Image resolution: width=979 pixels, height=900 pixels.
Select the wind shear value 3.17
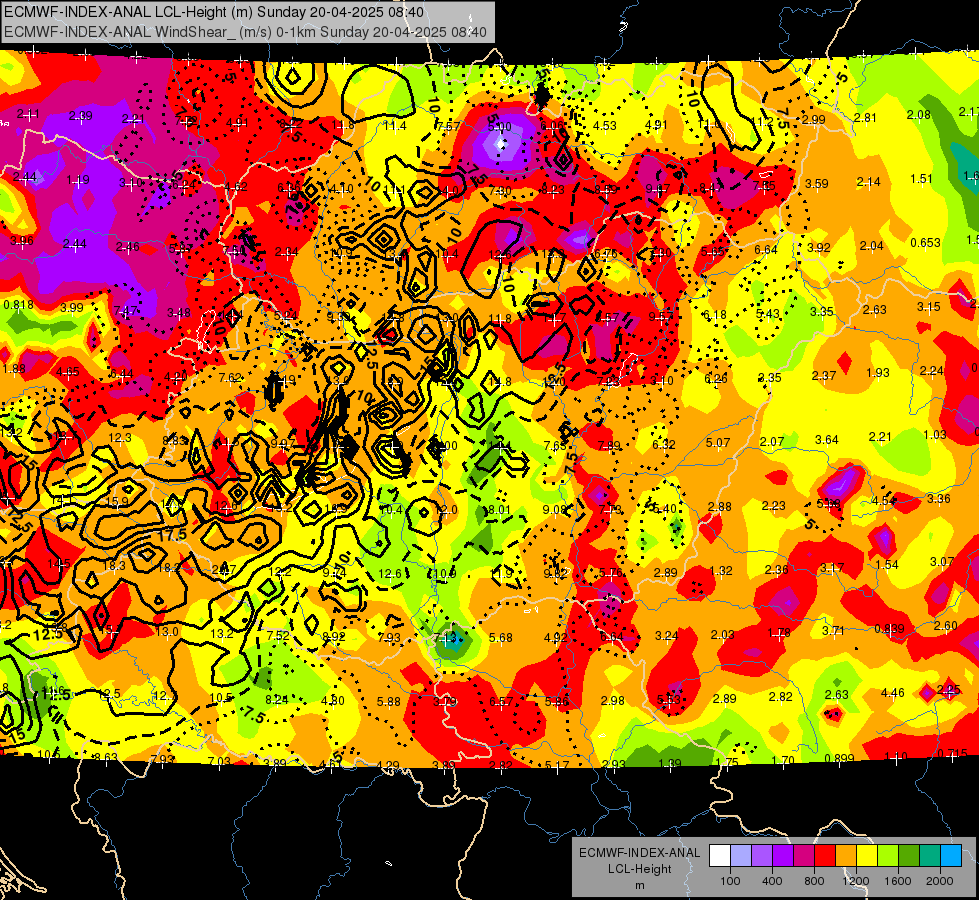pos(832,568)
